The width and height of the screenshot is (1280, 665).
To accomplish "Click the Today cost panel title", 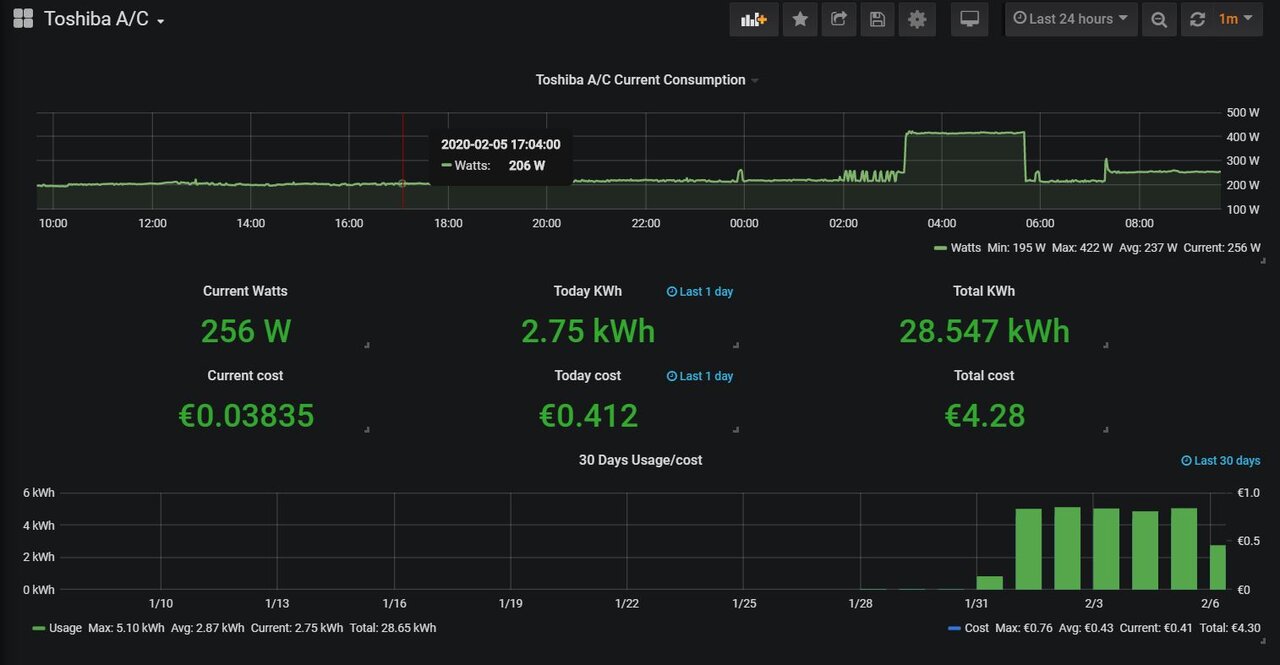I will (x=588, y=376).
